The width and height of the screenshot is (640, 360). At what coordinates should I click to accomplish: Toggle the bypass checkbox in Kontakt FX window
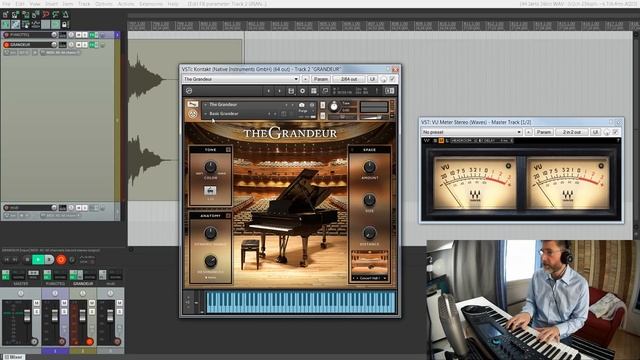click(x=392, y=79)
